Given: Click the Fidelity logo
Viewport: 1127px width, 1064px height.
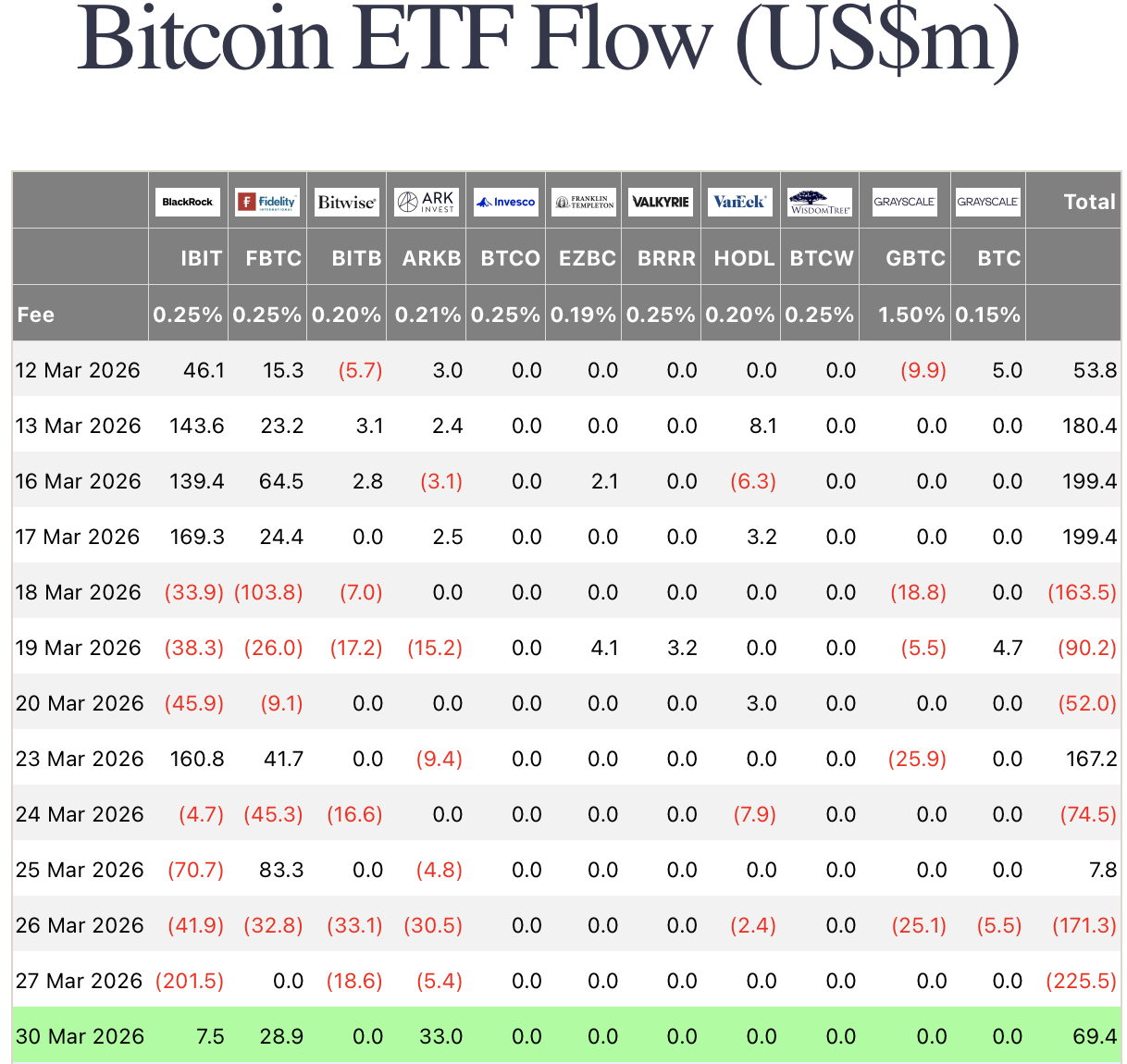Looking at the screenshot, I should coord(267,202).
